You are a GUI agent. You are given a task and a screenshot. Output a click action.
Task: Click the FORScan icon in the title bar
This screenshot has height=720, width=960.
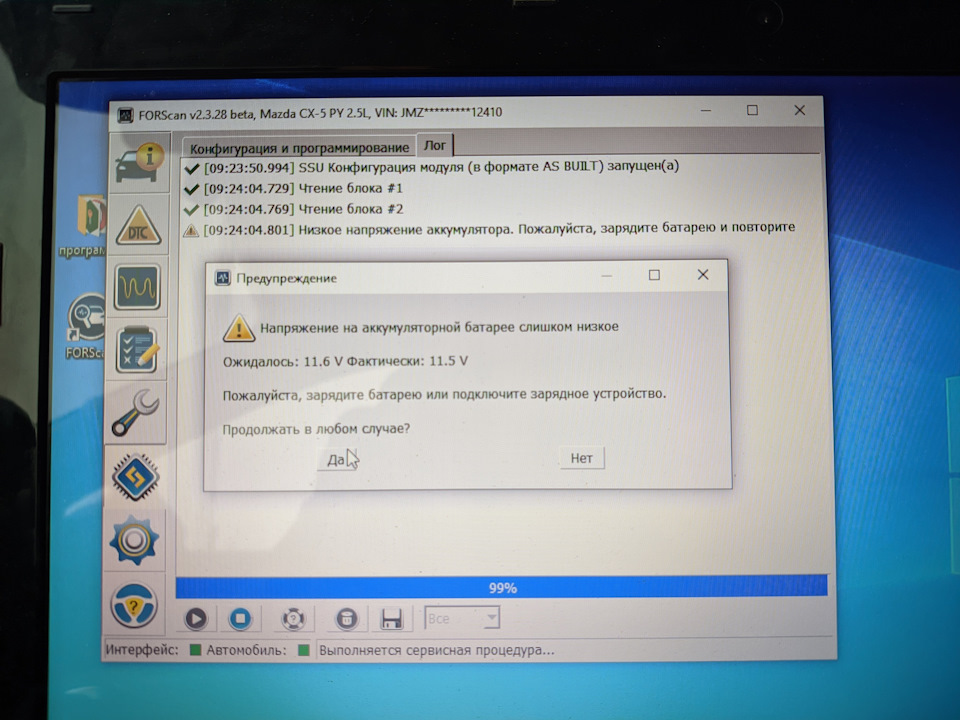(x=126, y=115)
